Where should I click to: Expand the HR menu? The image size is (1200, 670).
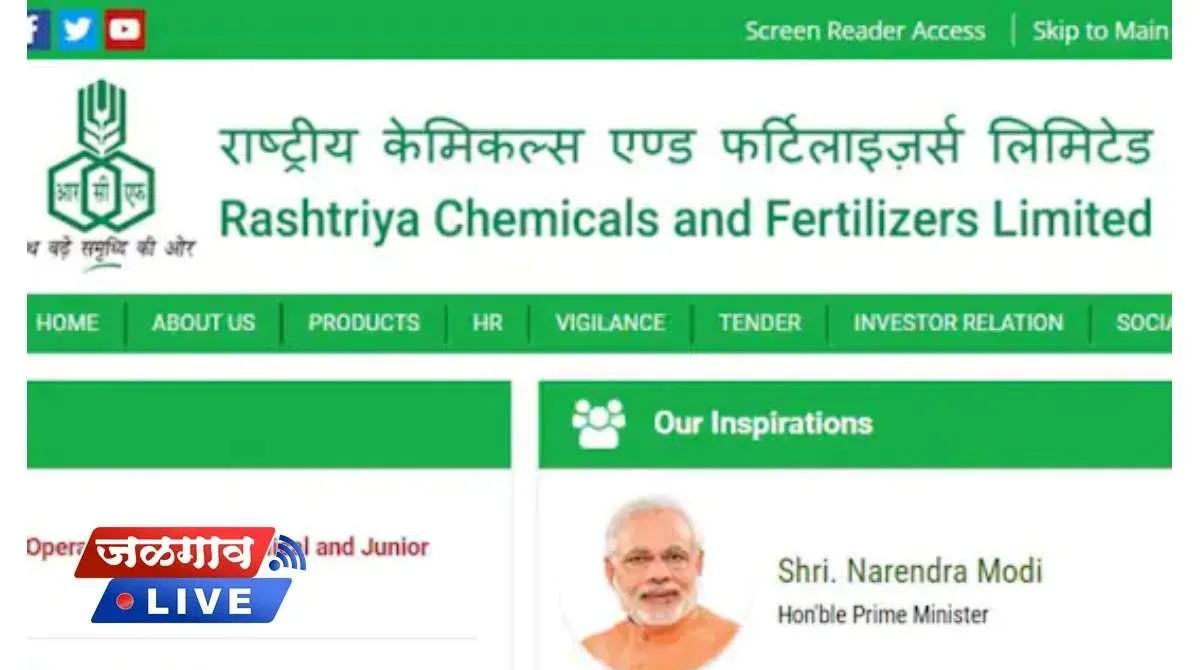(x=488, y=323)
